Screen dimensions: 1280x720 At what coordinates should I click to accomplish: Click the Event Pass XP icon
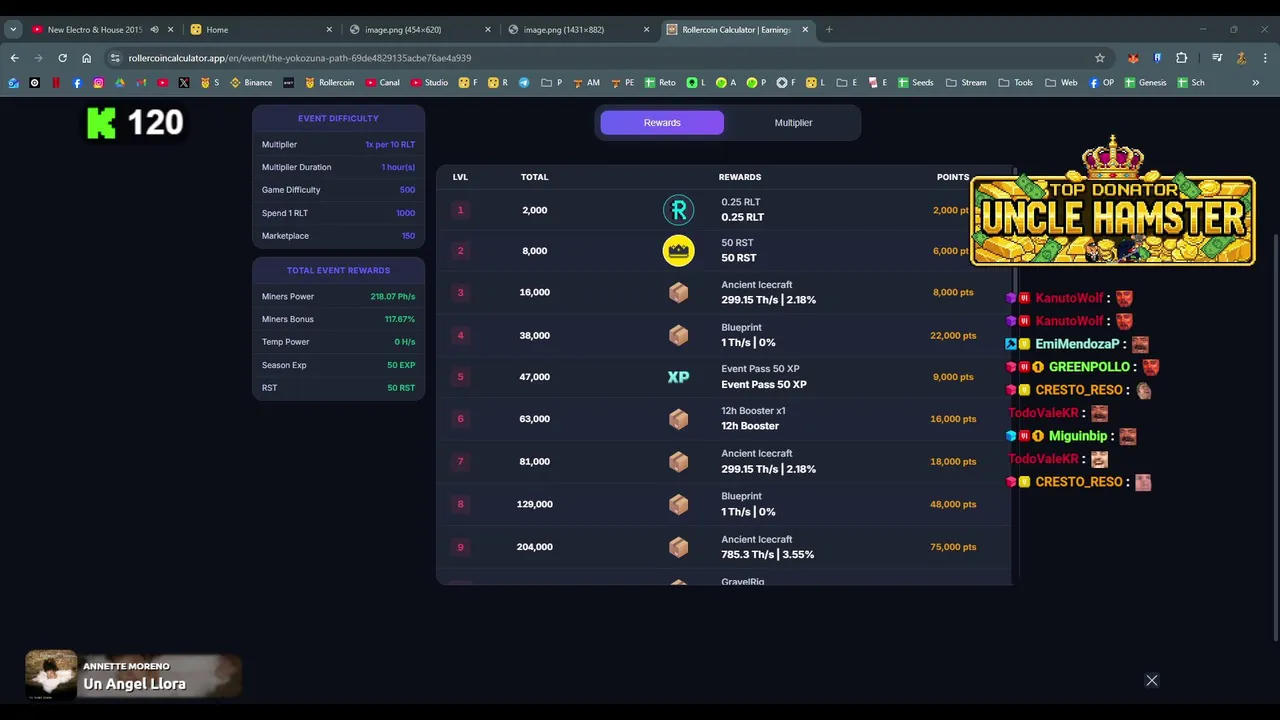[678, 377]
